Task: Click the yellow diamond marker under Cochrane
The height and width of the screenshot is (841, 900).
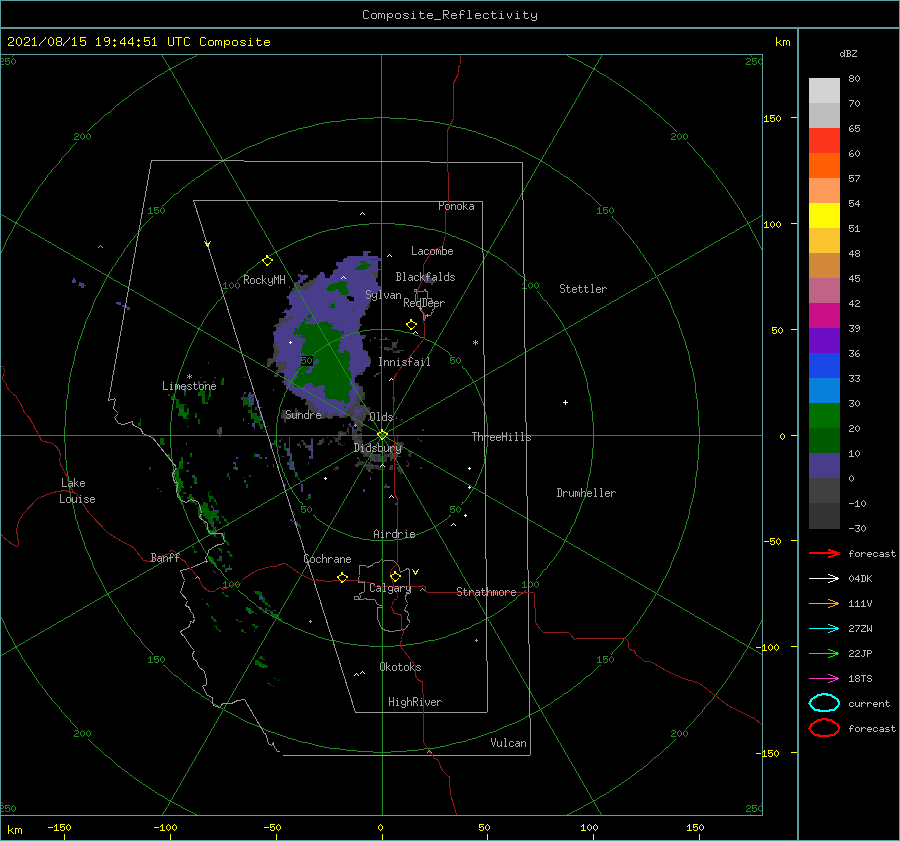Action: tap(343, 578)
